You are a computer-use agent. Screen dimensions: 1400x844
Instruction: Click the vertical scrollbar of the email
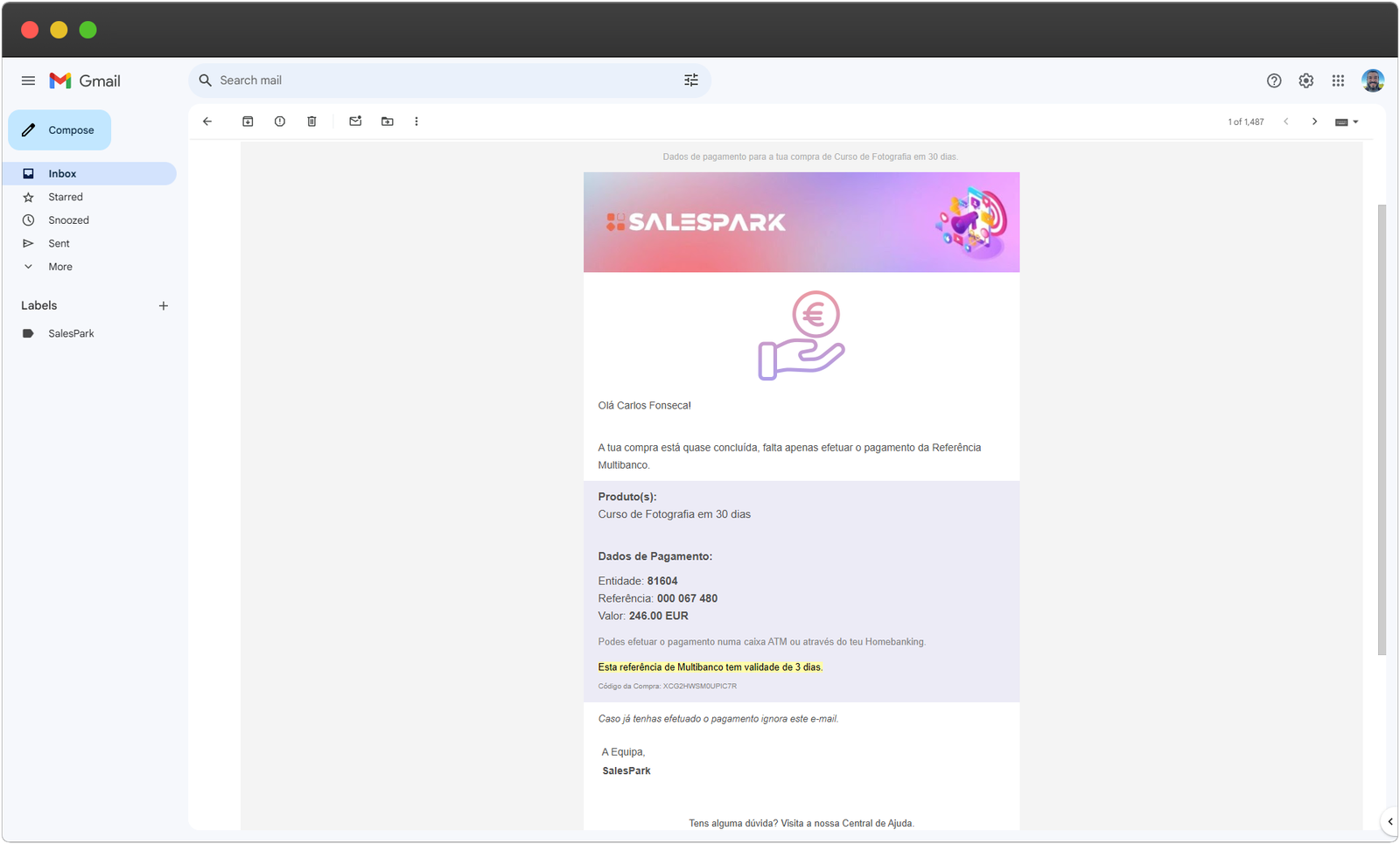coord(1382,429)
